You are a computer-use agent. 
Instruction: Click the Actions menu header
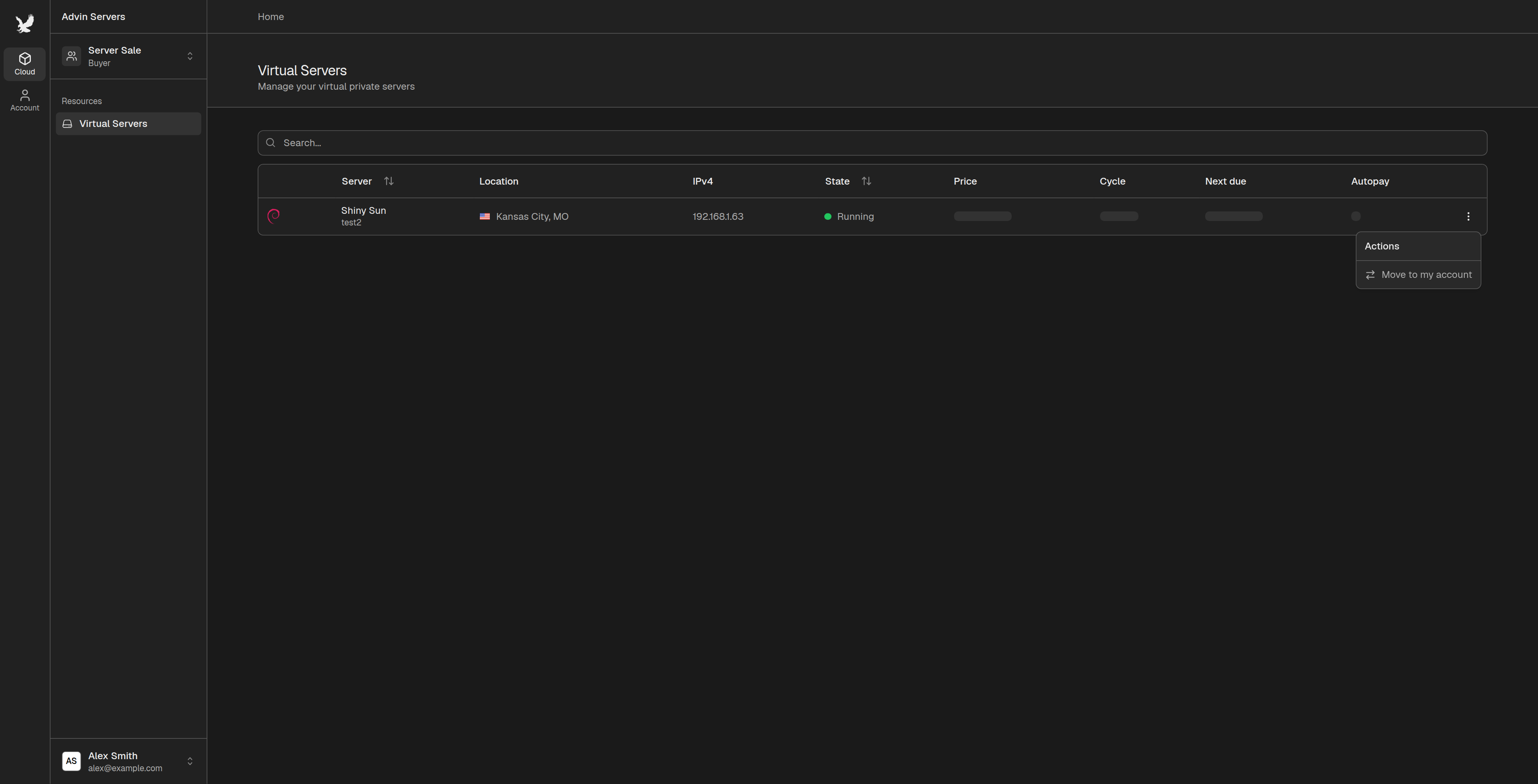tap(1381, 246)
